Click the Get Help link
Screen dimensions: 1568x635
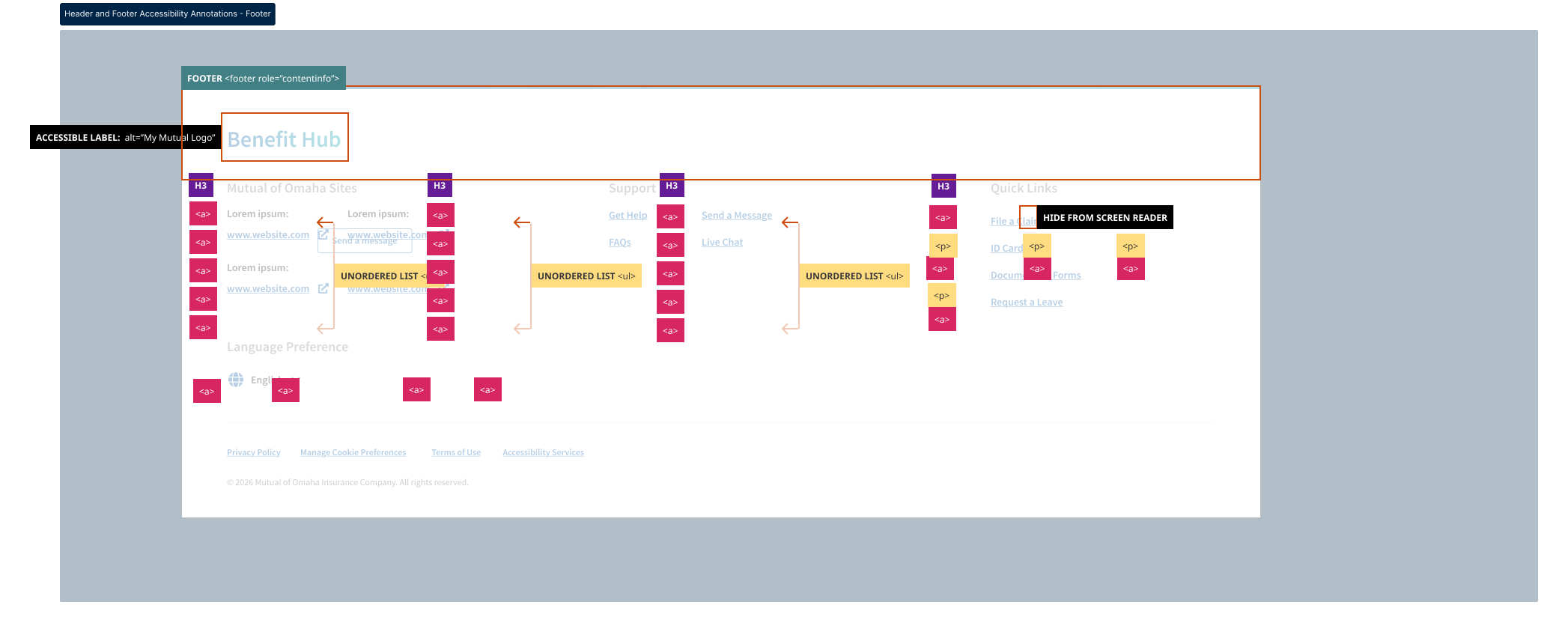click(x=627, y=215)
